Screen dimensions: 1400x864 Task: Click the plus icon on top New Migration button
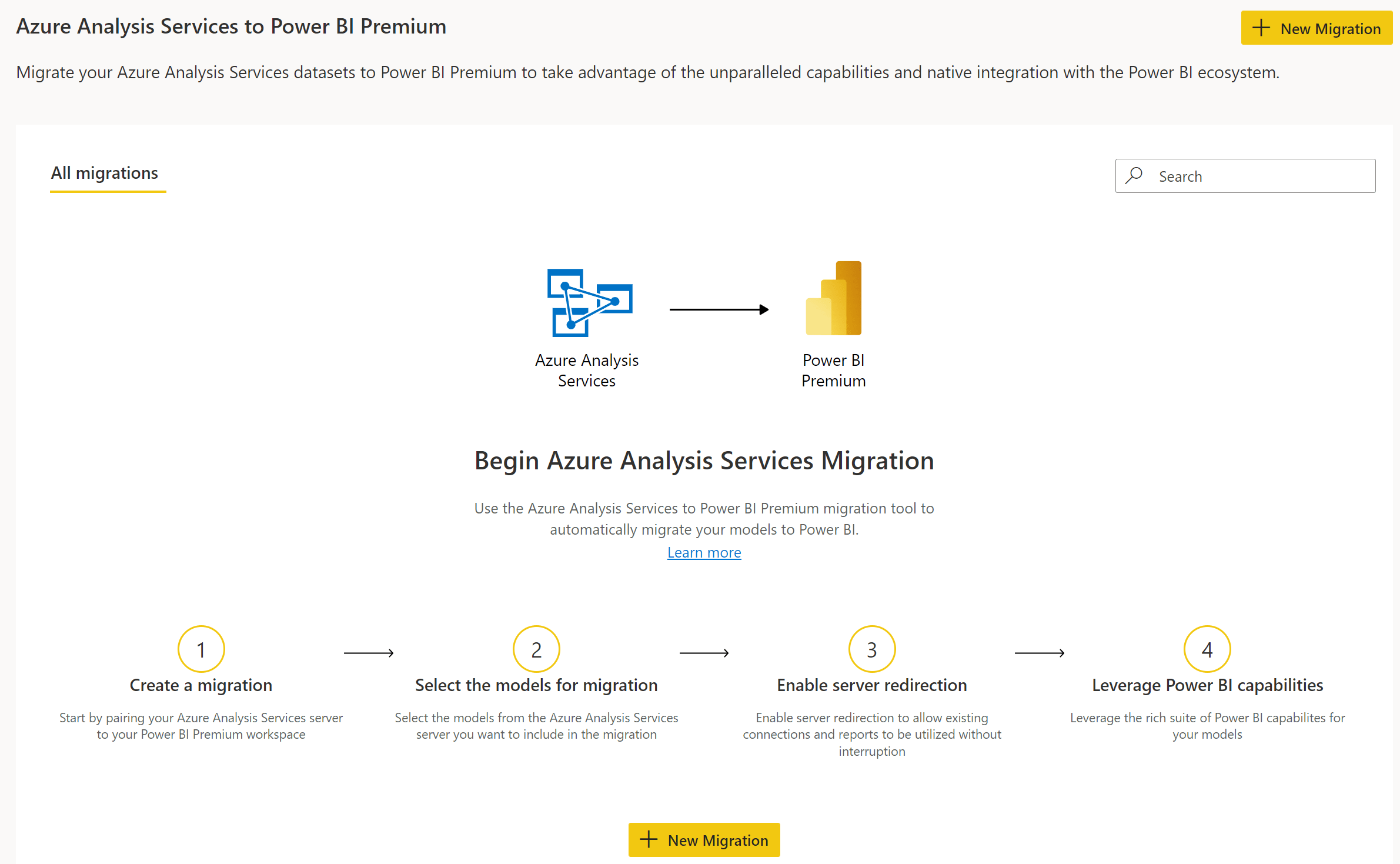coord(1261,27)
